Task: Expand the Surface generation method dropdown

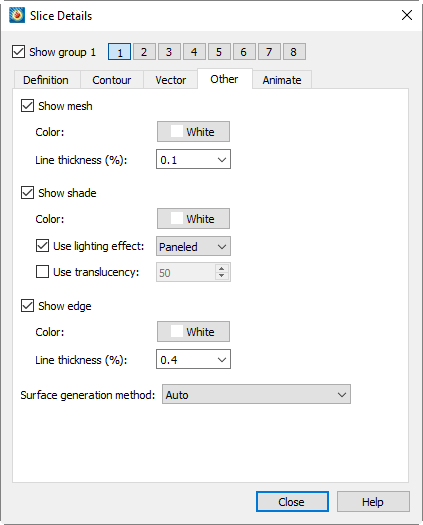Action: (256, 394)
